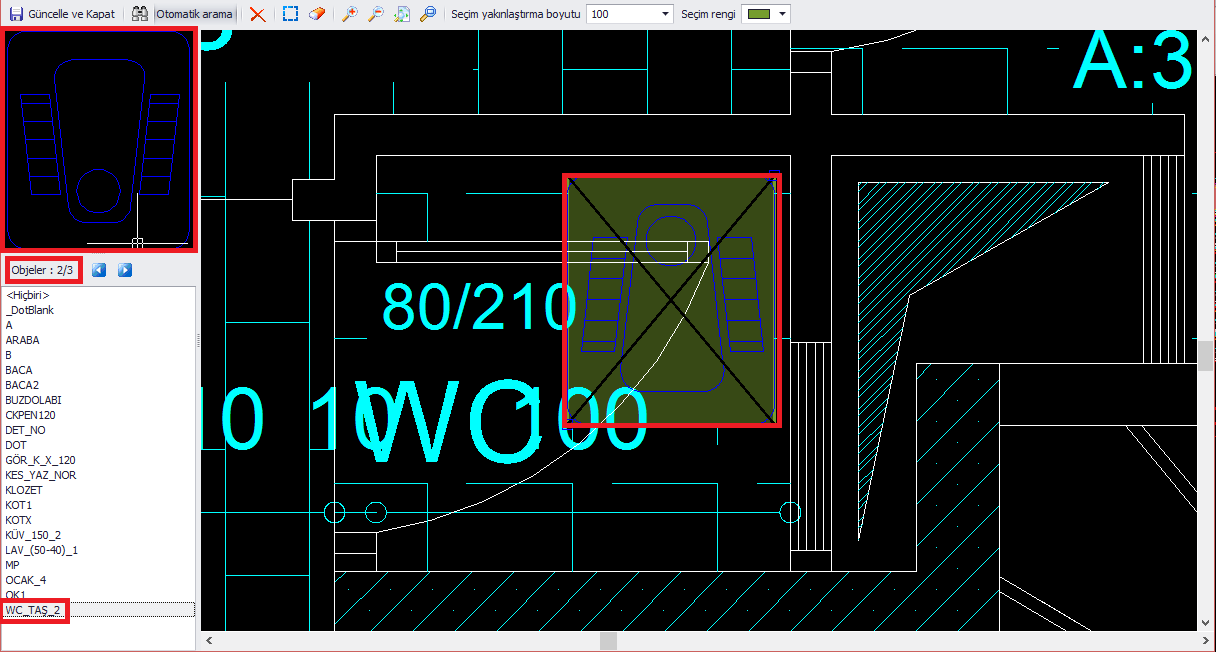Viewport: 1216px width, 652px height.
Task: Click the bottom horizontal scrollbar
Action: tap(607, 640)
